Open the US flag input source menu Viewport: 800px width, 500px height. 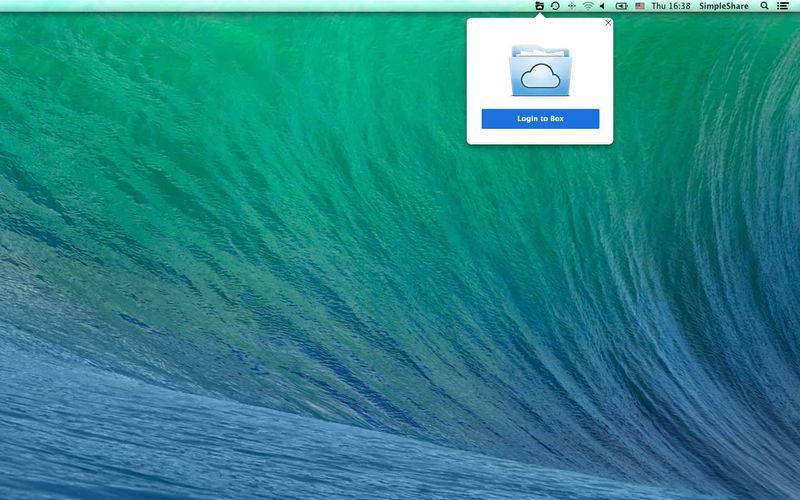tap(640, 6)
